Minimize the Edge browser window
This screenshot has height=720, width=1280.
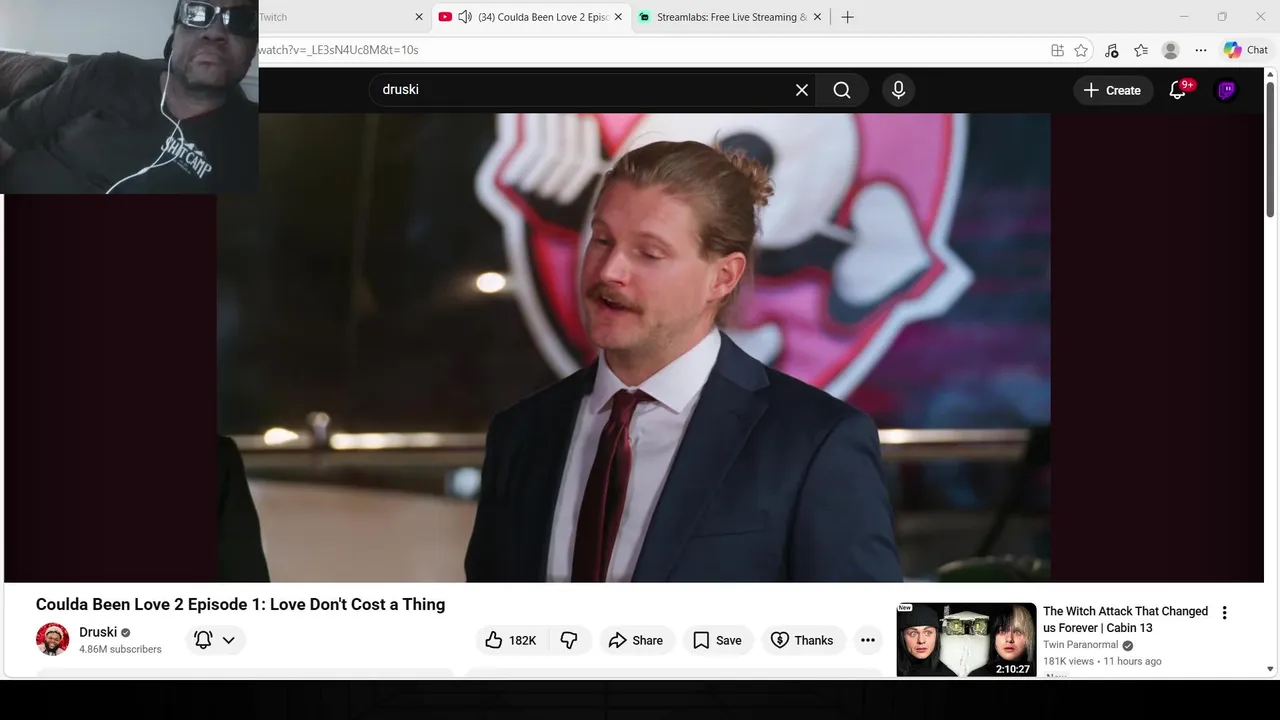coord(1184,17)
